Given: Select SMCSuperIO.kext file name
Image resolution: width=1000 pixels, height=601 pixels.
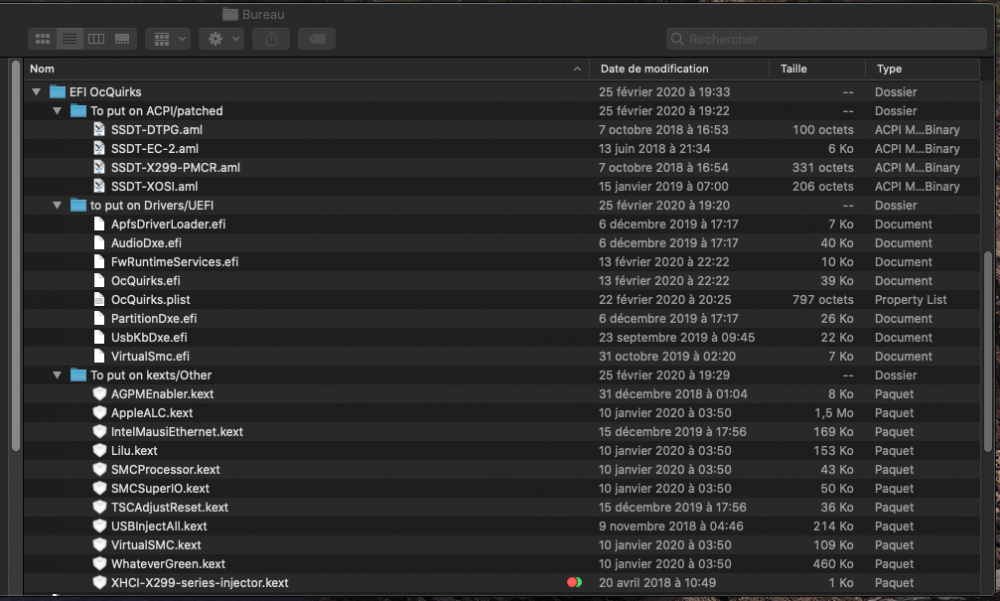Looking at the screenshot, I should click(160, 488).
